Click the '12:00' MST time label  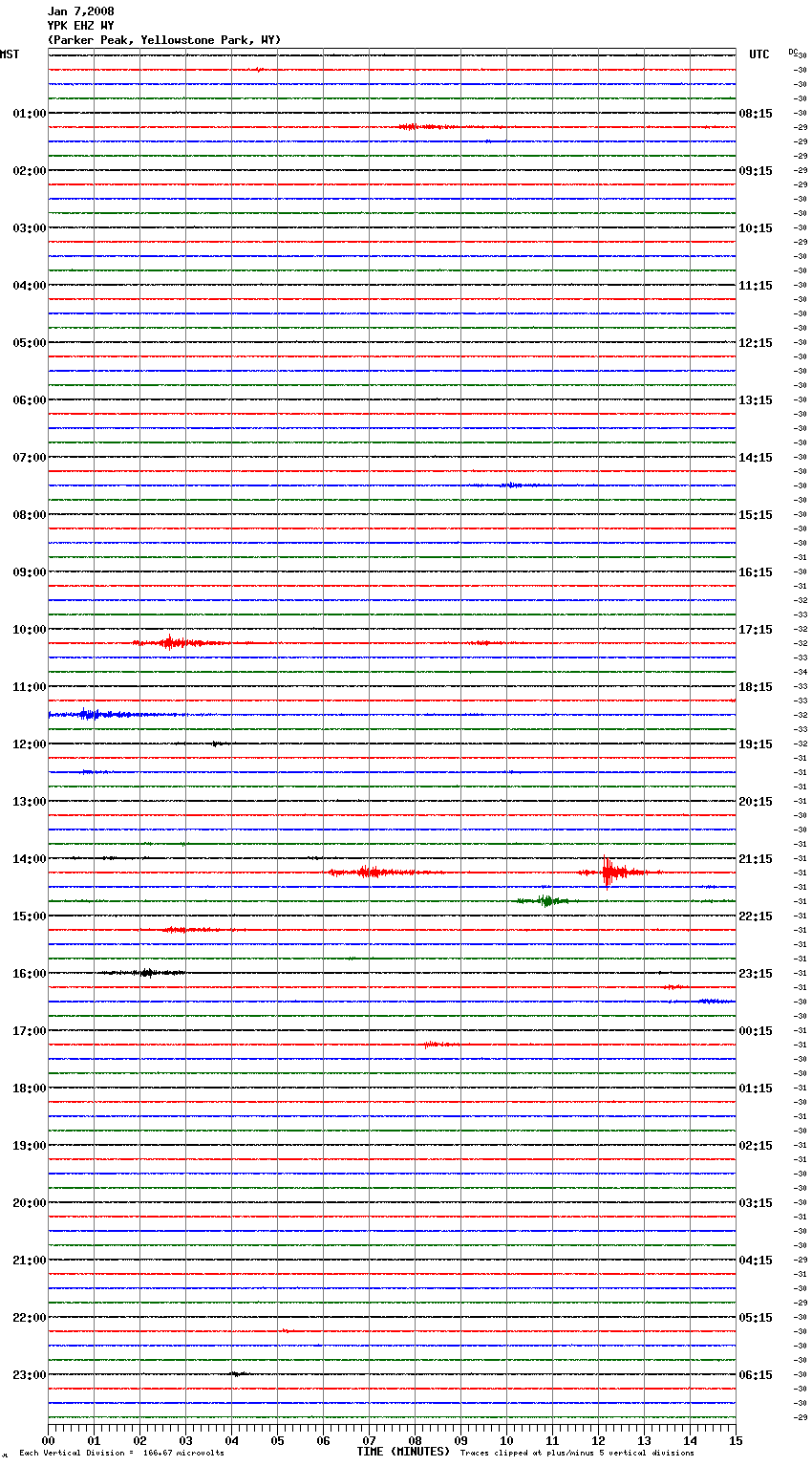click(30, 744)
